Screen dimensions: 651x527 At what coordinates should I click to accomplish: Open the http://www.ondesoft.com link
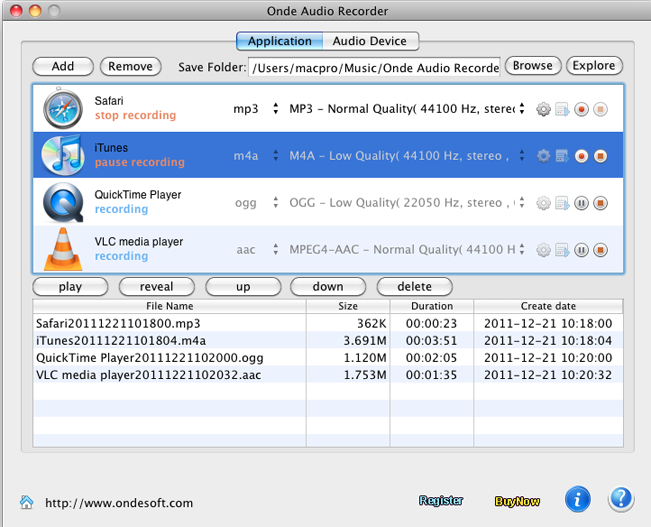(119, 503)
